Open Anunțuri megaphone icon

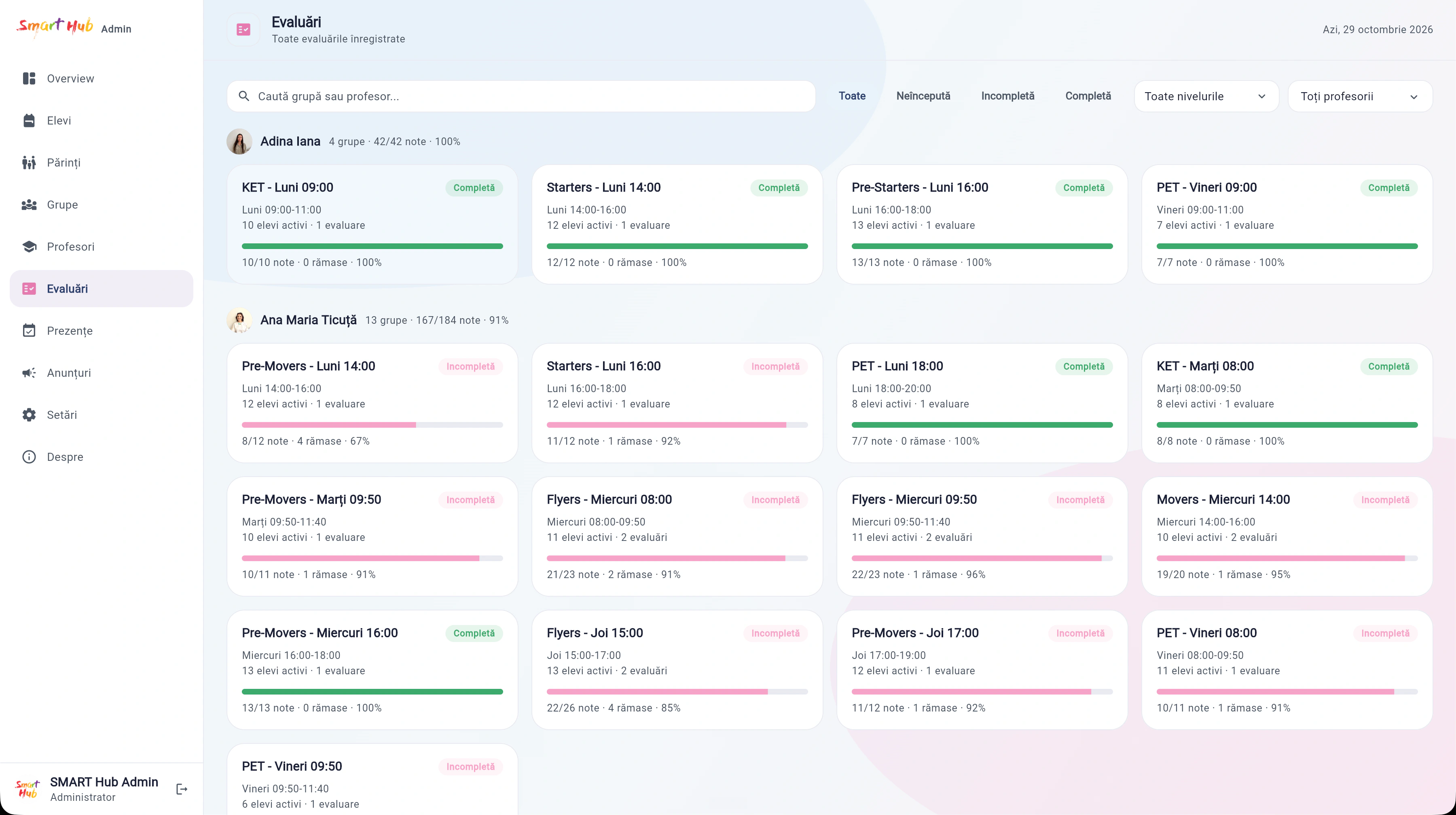[x=29, y=373]
